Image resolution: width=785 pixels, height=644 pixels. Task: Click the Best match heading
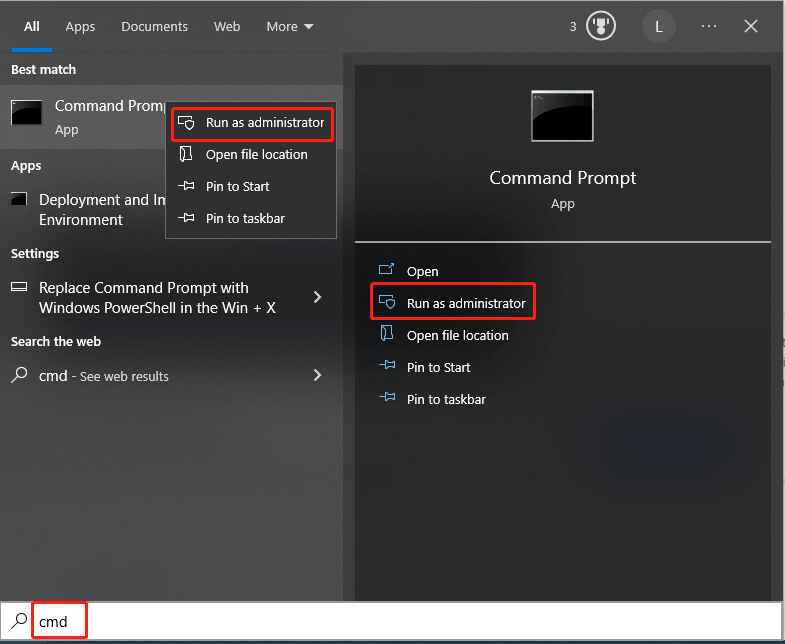point(44,70)
